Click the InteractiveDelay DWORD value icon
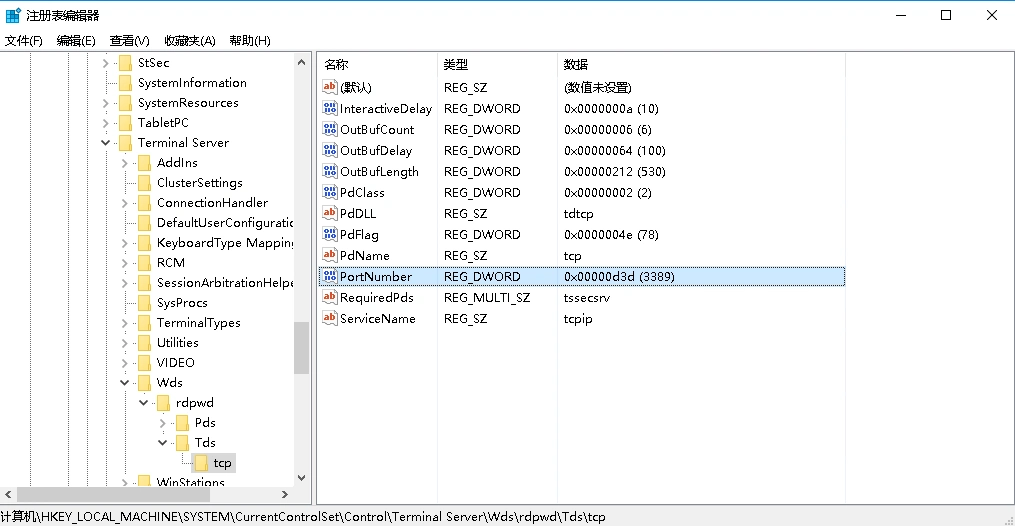The height and width of the screenshot is (526, 1015). (329, 108)
